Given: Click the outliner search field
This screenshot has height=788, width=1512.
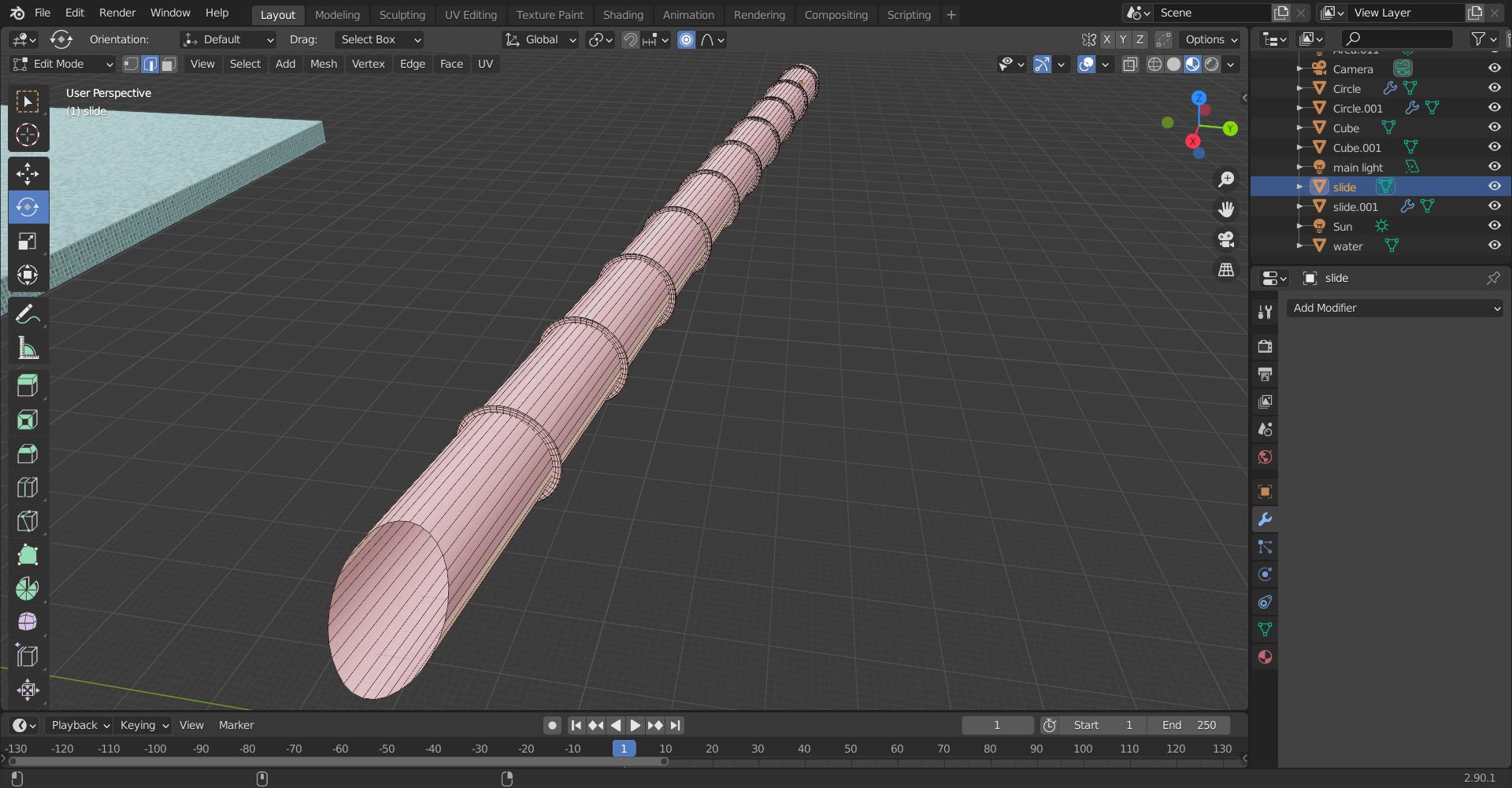Looking at the screenshot, I should click(1398, 39).
